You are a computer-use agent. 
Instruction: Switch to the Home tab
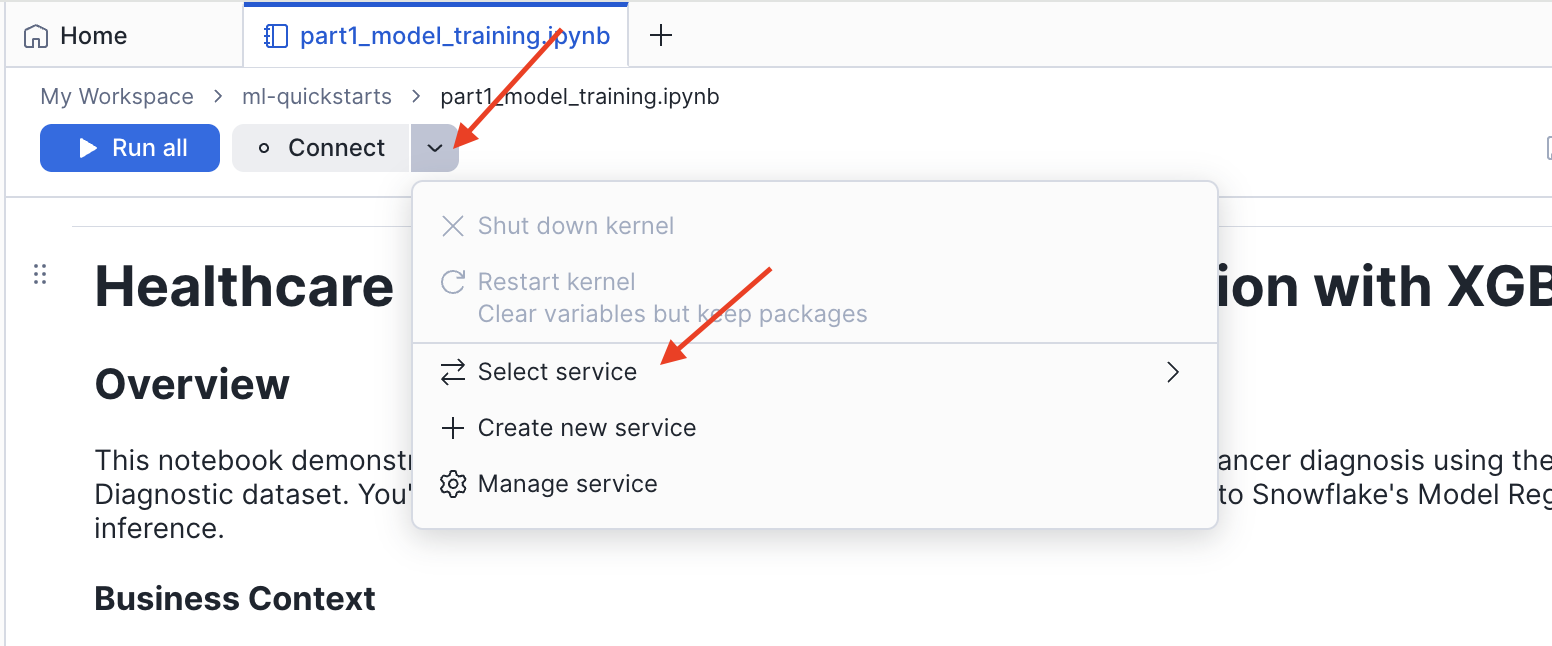93,36
